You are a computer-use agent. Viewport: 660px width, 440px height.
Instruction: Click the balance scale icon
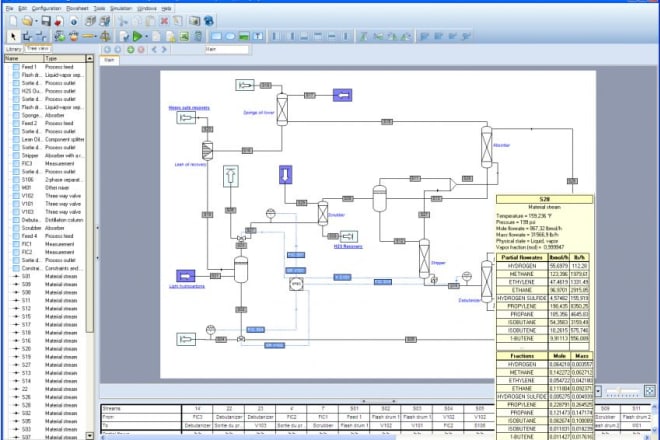(105, 37)
